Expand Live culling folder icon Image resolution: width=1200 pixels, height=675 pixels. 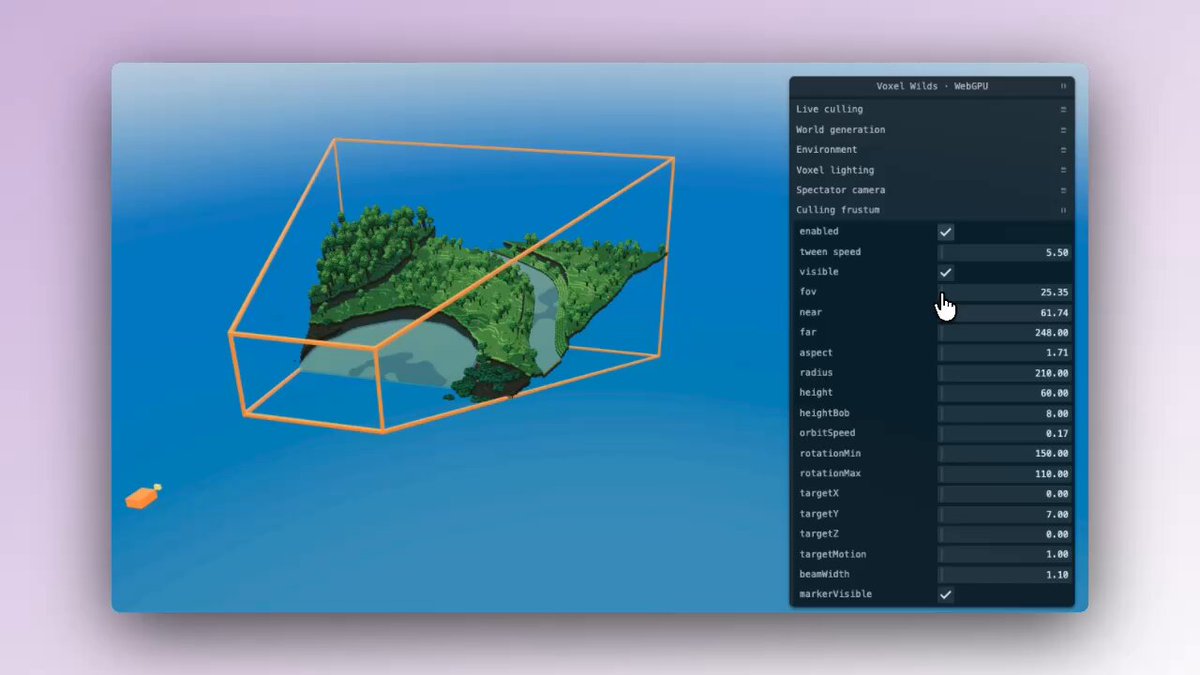click(1063, 109)
